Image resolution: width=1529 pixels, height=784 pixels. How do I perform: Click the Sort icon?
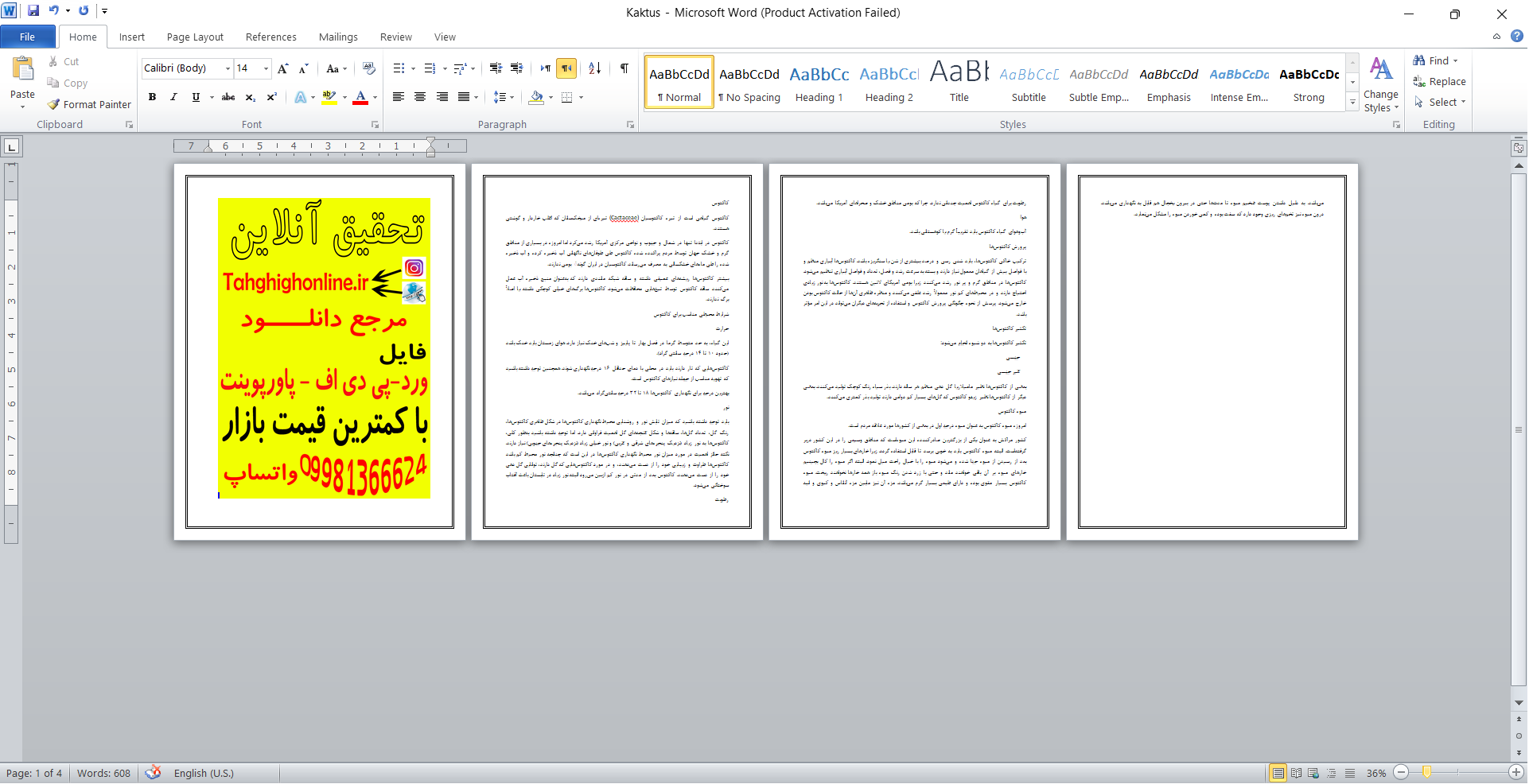coord(594,68)
